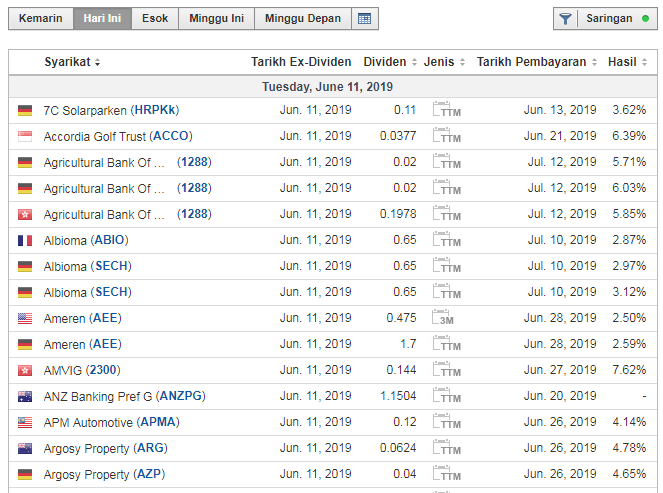663x493 pixels.
Task: Click the 4.14% yield for APM Automotive
Action: tap(629, 422)
